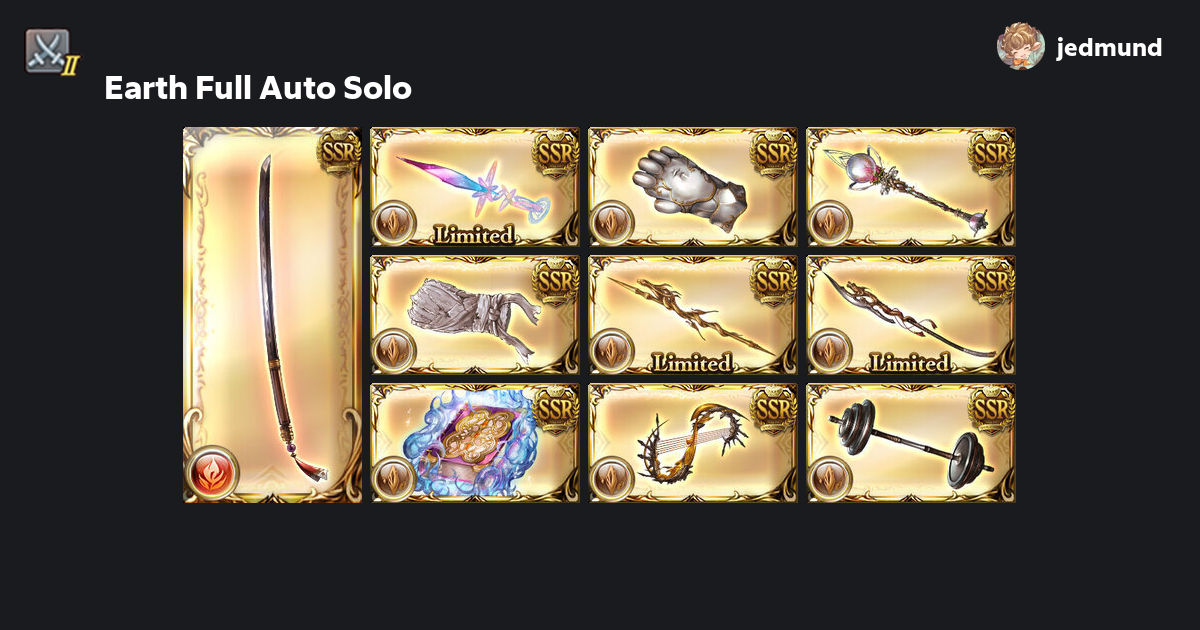The width and height of the screenshot is (1200, 630).
Task: Select the curved Limited bow blade
Action: pyautogui.click(x=911, y=315)
